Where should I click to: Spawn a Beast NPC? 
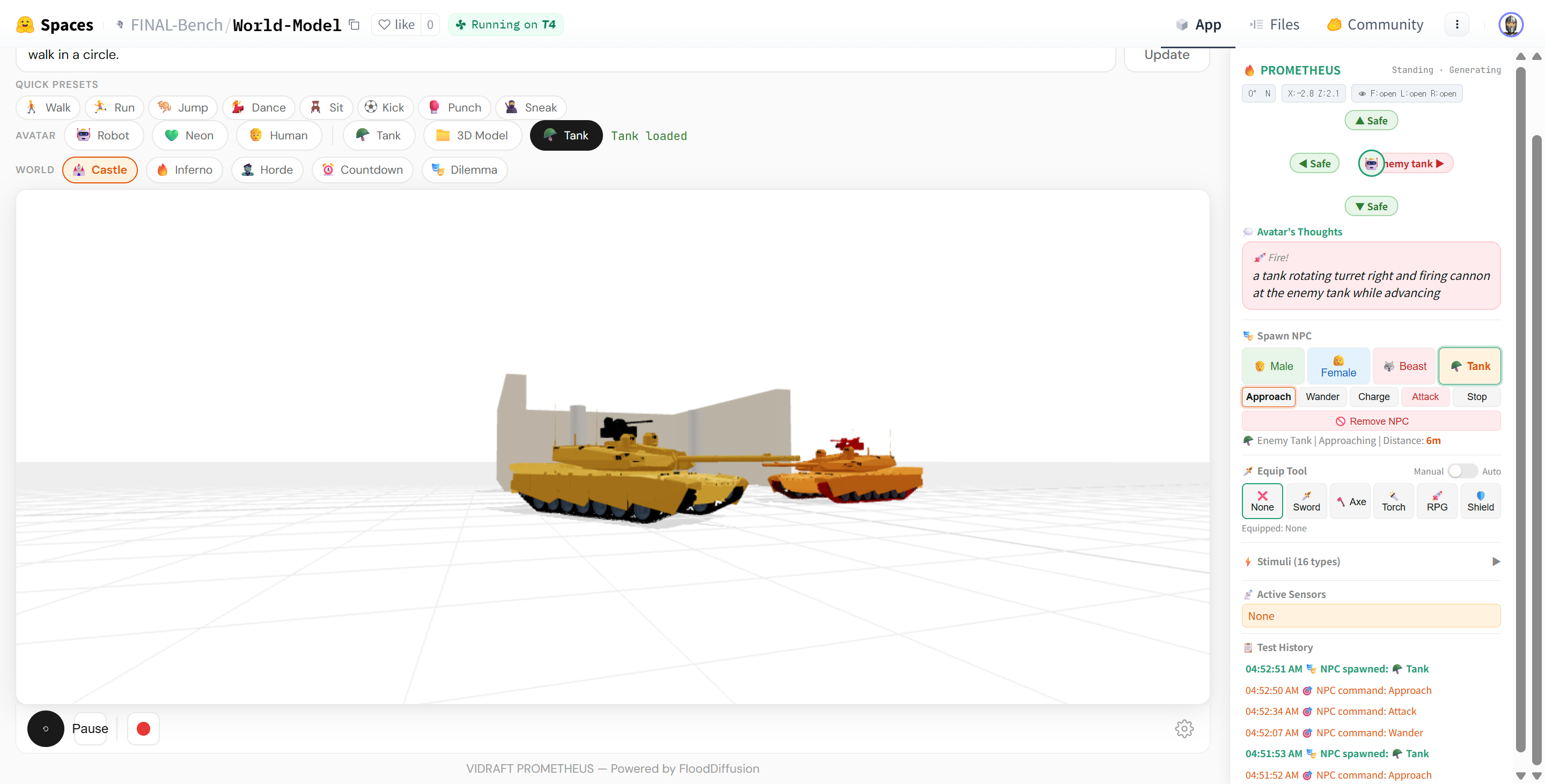(x=1404, y=366)
